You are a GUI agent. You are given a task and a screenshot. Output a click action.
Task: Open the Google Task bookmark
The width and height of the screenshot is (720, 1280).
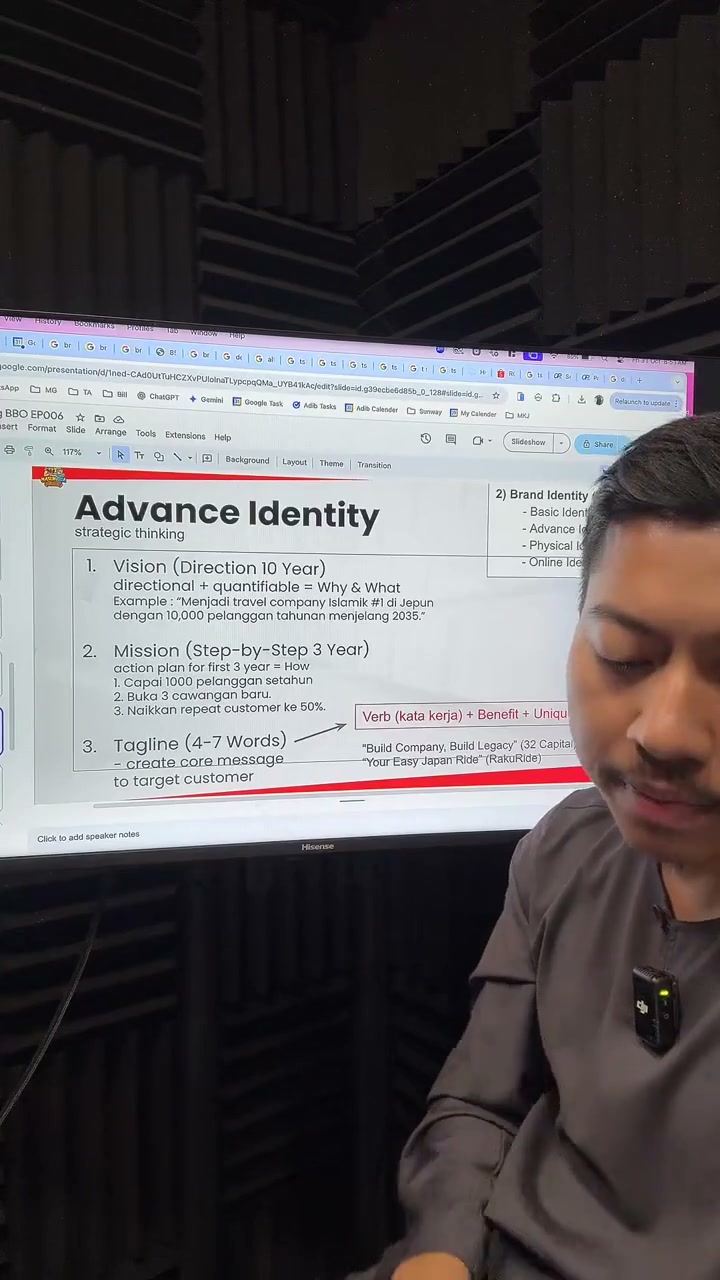(x=258, y=402)
